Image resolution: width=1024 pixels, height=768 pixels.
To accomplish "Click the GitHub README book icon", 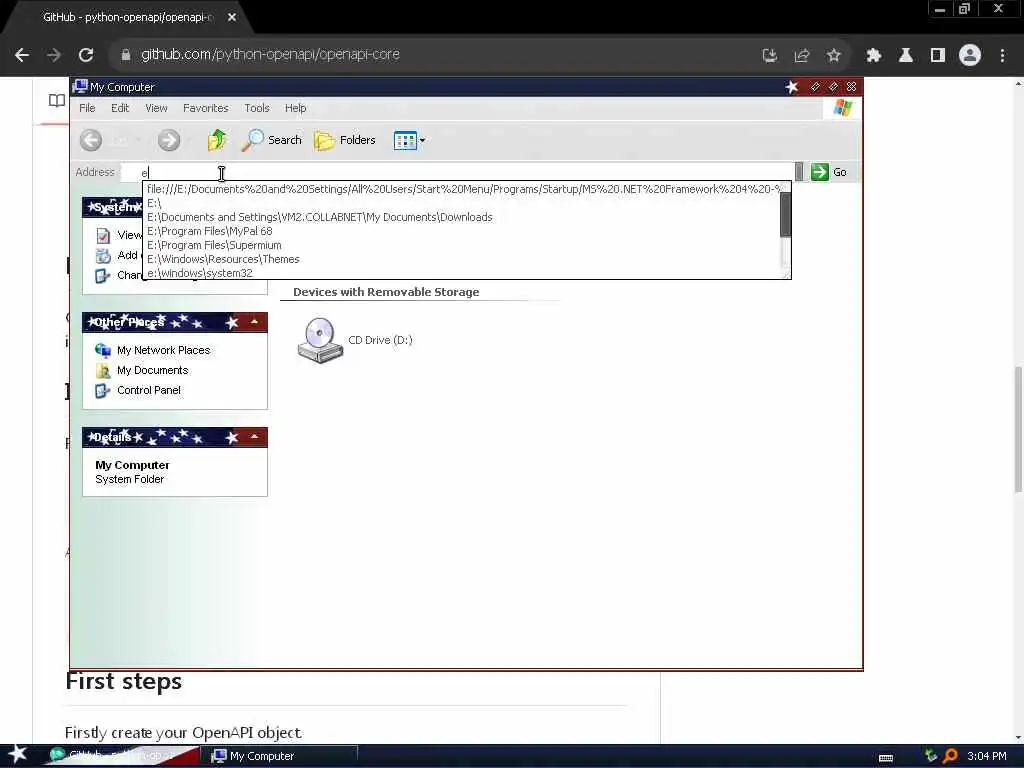I will coord(57,101).
